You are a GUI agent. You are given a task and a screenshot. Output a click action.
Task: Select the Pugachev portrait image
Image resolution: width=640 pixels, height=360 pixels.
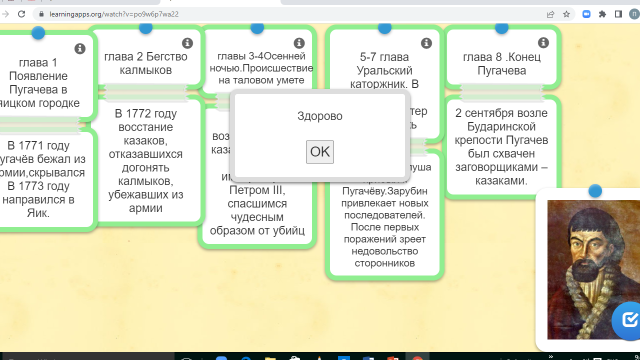tap(593, 269)
